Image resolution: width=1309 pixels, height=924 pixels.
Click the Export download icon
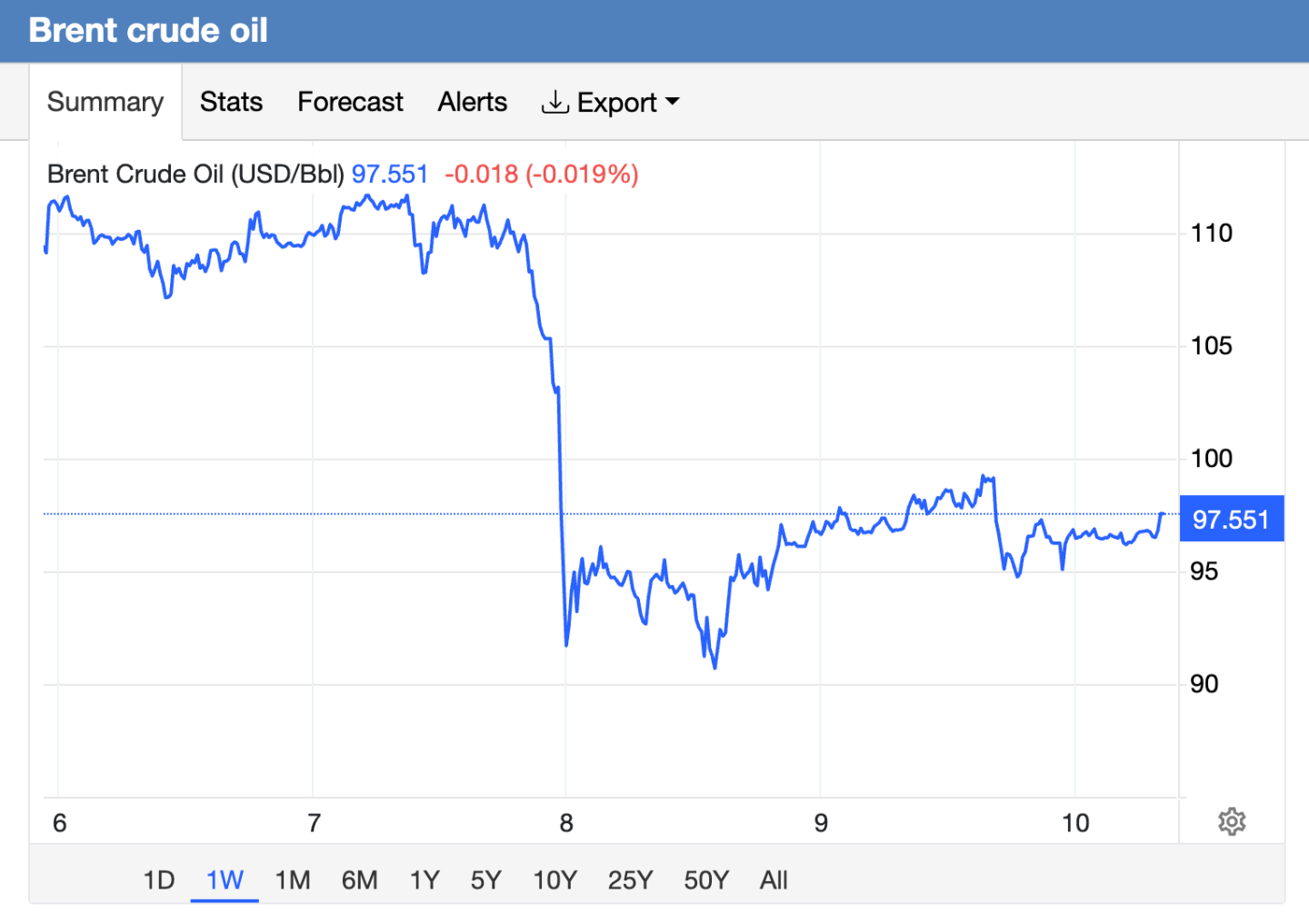pyautogui.click(x=555, y=102)
